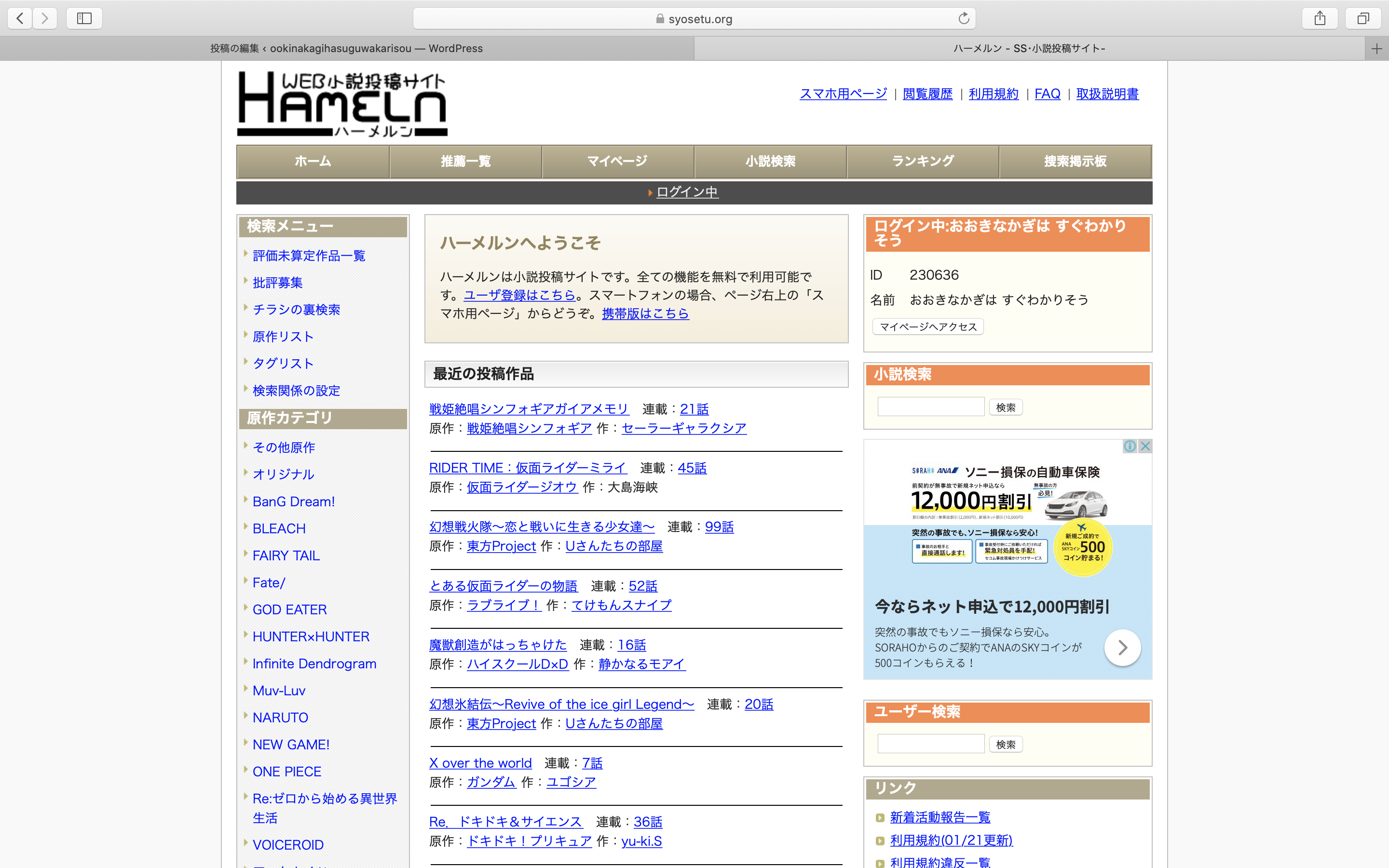Open the ランキング nav menu
This screenshot has width=1389, height=868.
tap(922, 162)
